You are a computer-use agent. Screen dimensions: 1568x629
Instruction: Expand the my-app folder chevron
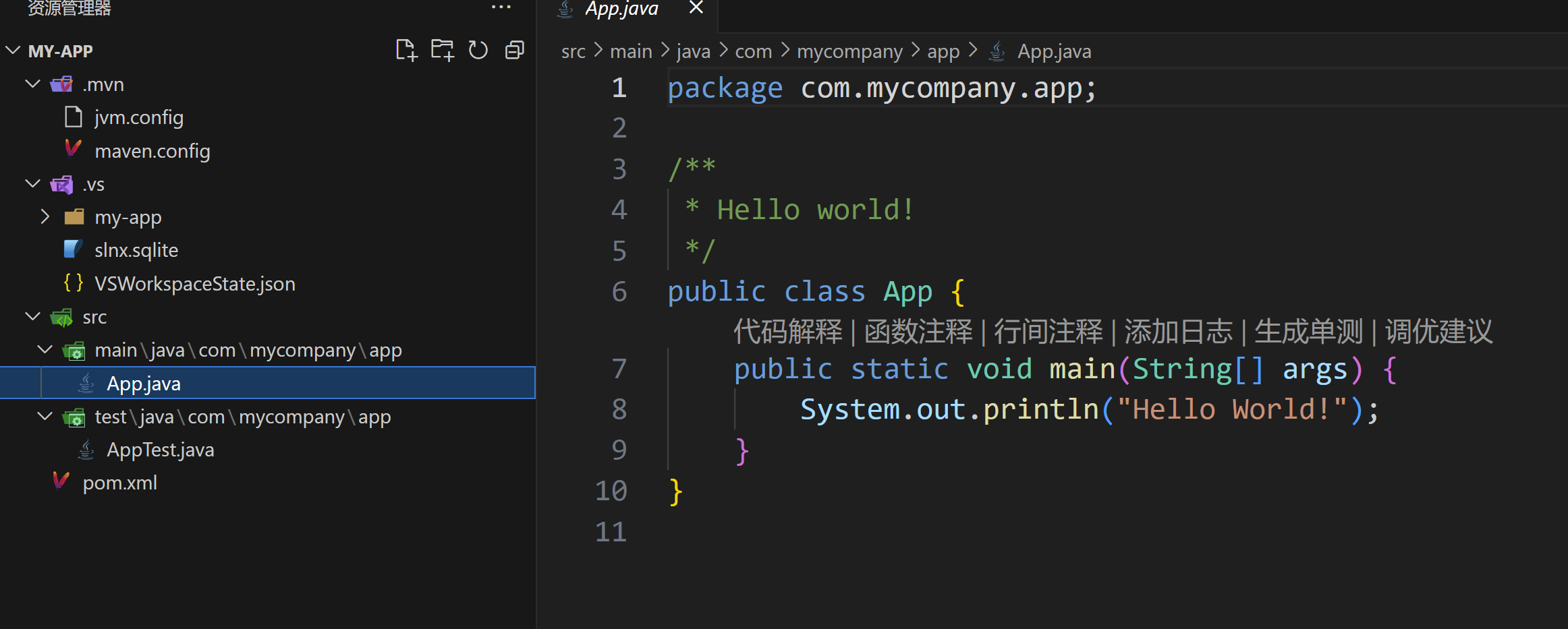click(x=45, y=216)
